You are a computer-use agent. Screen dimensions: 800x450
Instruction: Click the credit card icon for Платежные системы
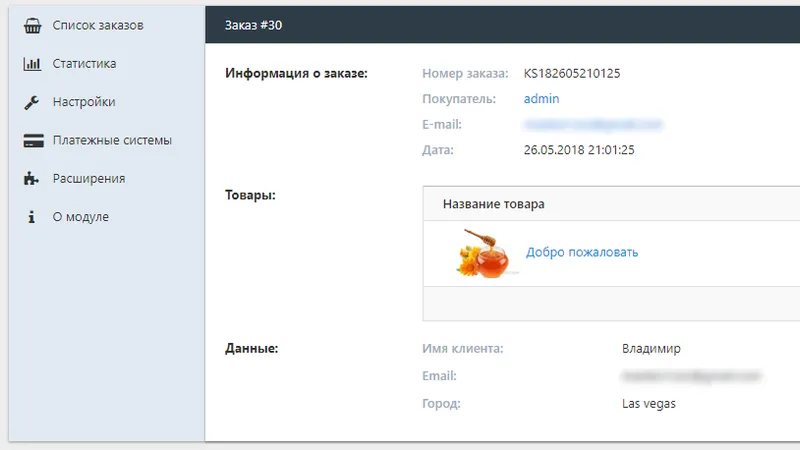point(33,140)
